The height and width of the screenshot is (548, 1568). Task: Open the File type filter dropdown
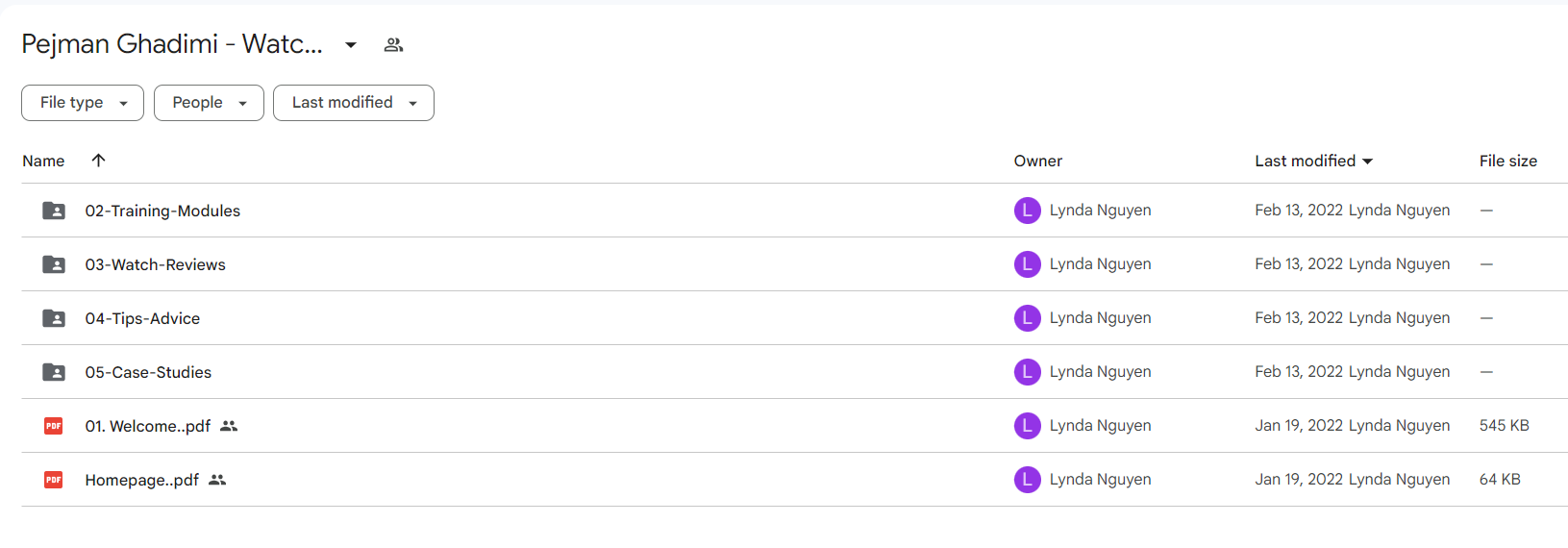(83, 103)
